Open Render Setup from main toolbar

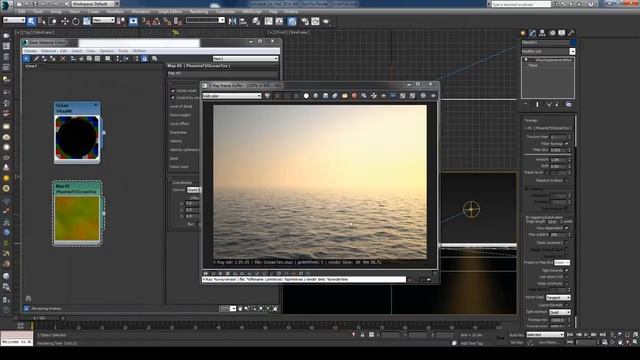click(x=304, y=21)
